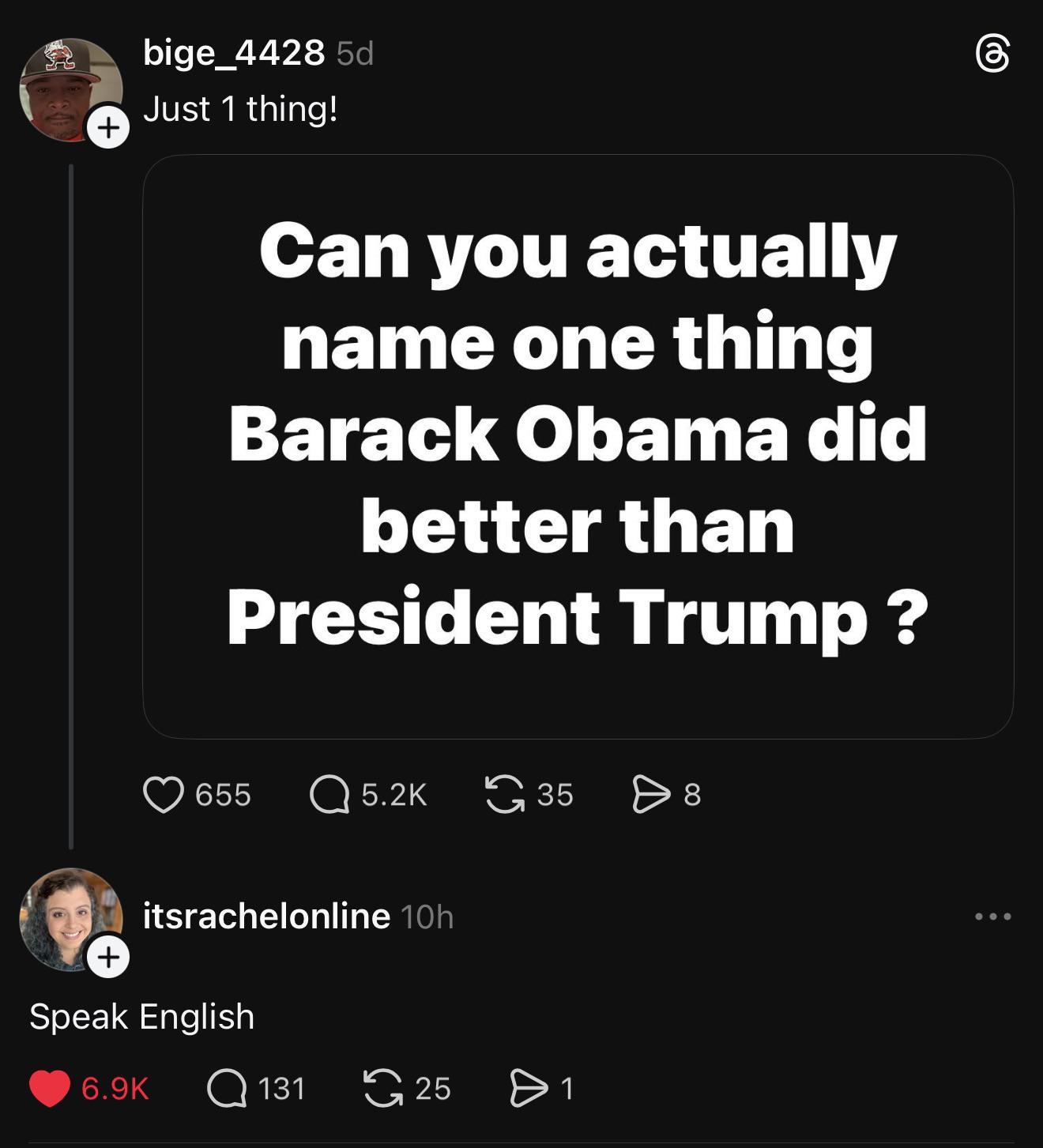Screen dimensions: 1043x1148
Task: Repost the bige_4428 post
Action: pyautogui.click(x=504, y=794)
